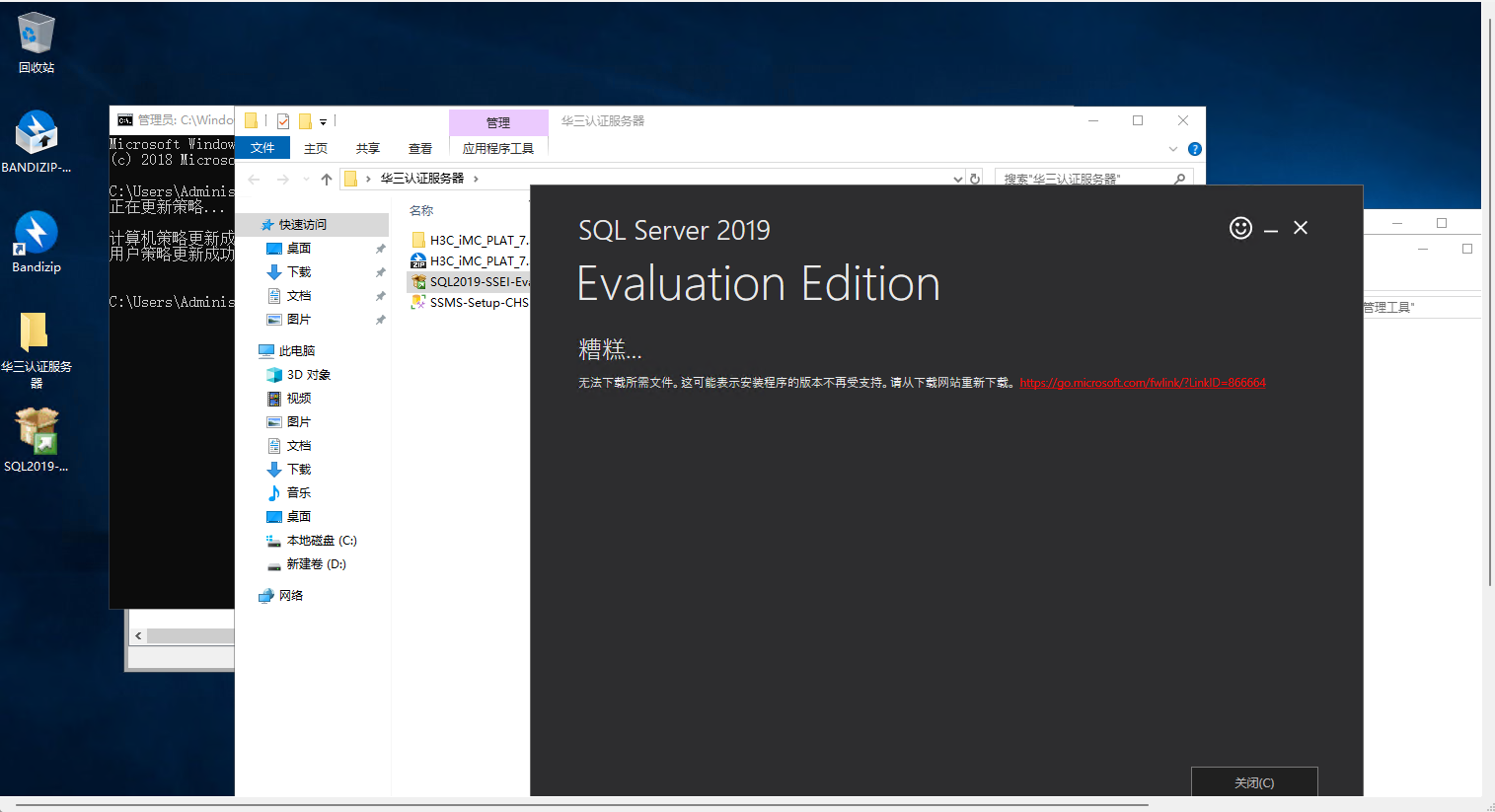Click the 关闭(C) button in installer
1495x812 pixels.
coord(1253,782)
